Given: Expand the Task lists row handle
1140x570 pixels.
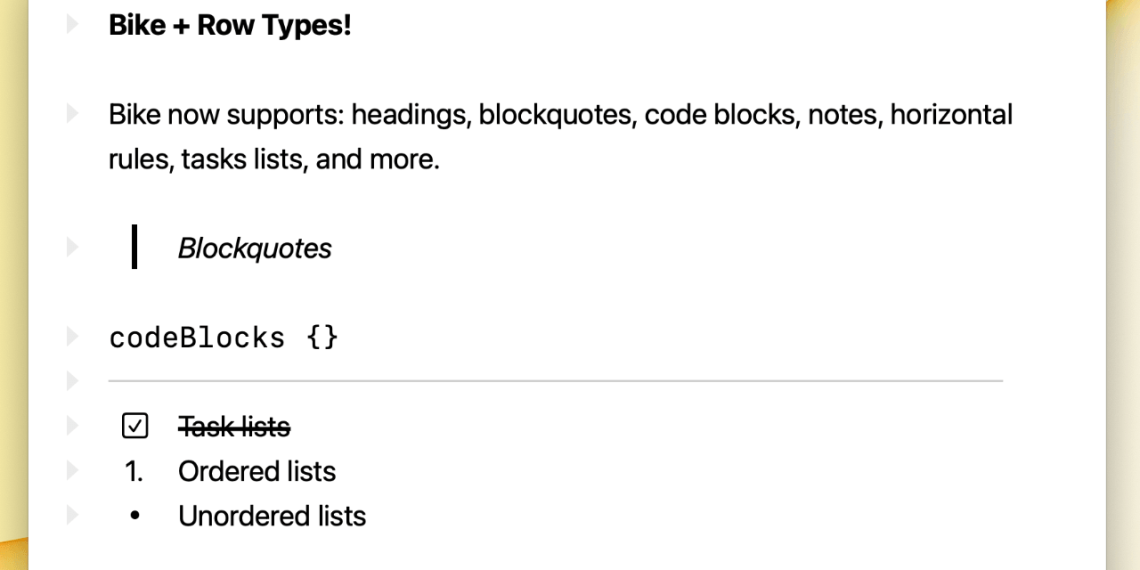Looking at the screenshot, I should [x=72, y=427].
